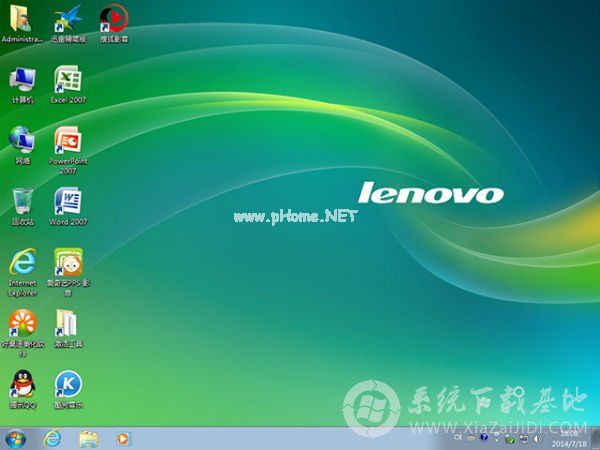Open the Excel 2007 shortcut
600x450 pixels.
pos(68,85)
